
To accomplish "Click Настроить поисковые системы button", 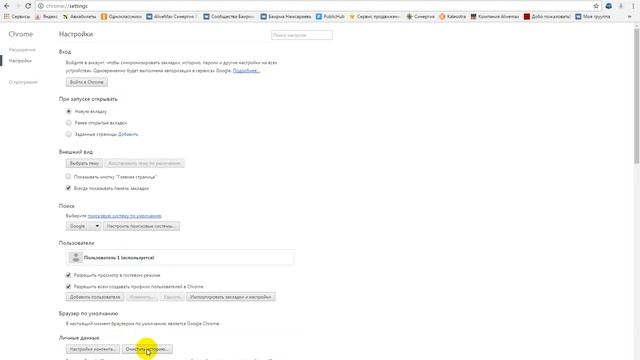I will [141, 226].
